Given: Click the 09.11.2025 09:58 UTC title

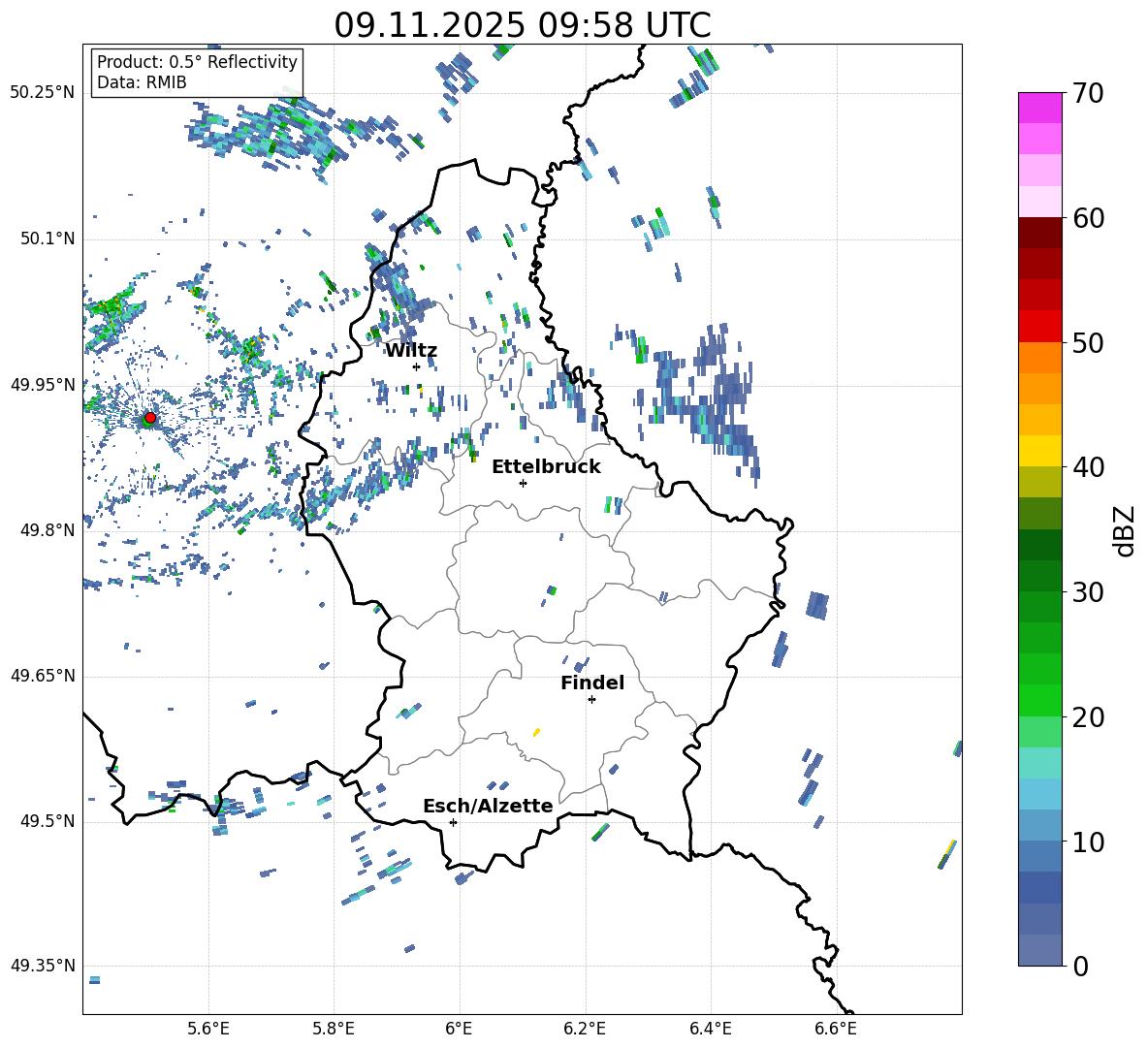Looking at the screenshot, I should [523, 25].
